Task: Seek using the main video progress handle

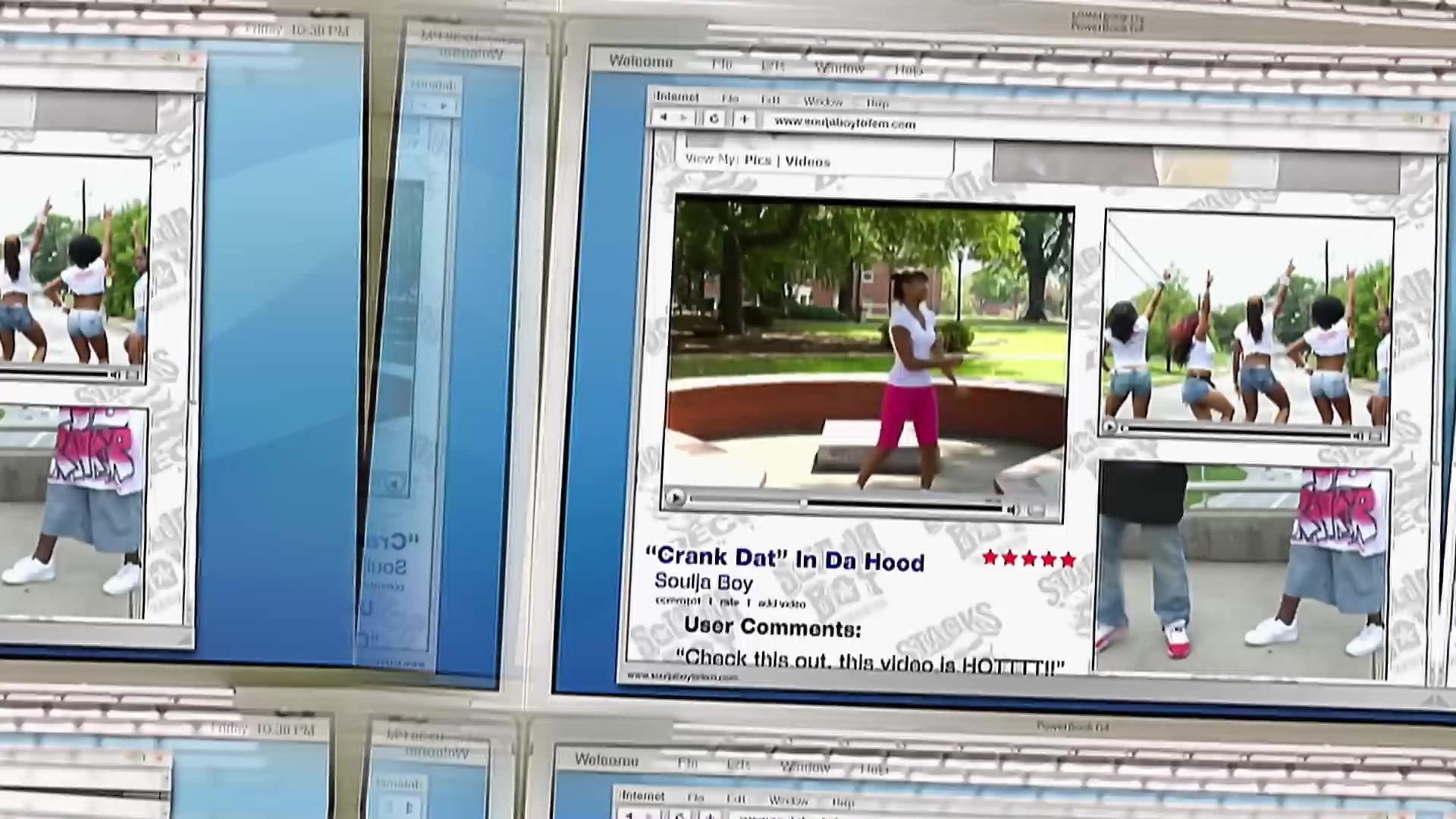Action: [803, 503]
